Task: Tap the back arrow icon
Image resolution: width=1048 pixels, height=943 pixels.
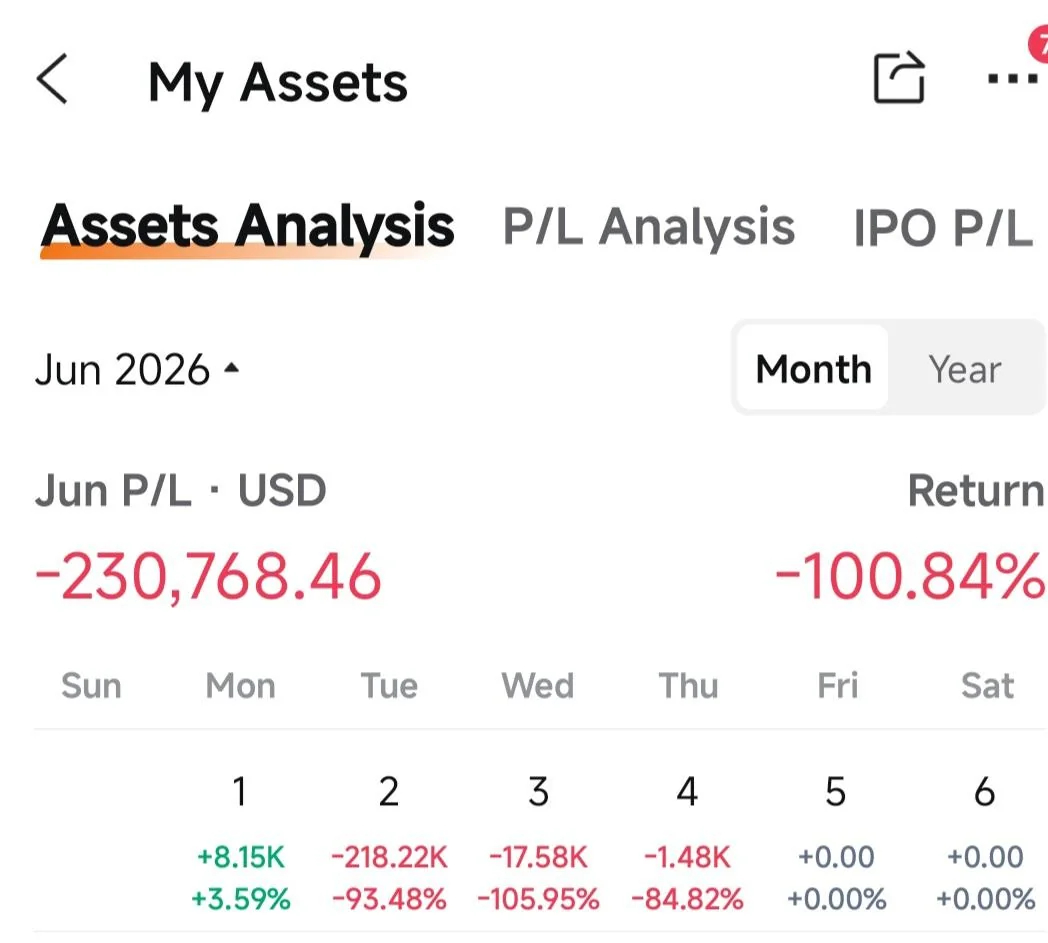Action: [x=52, y=79]
